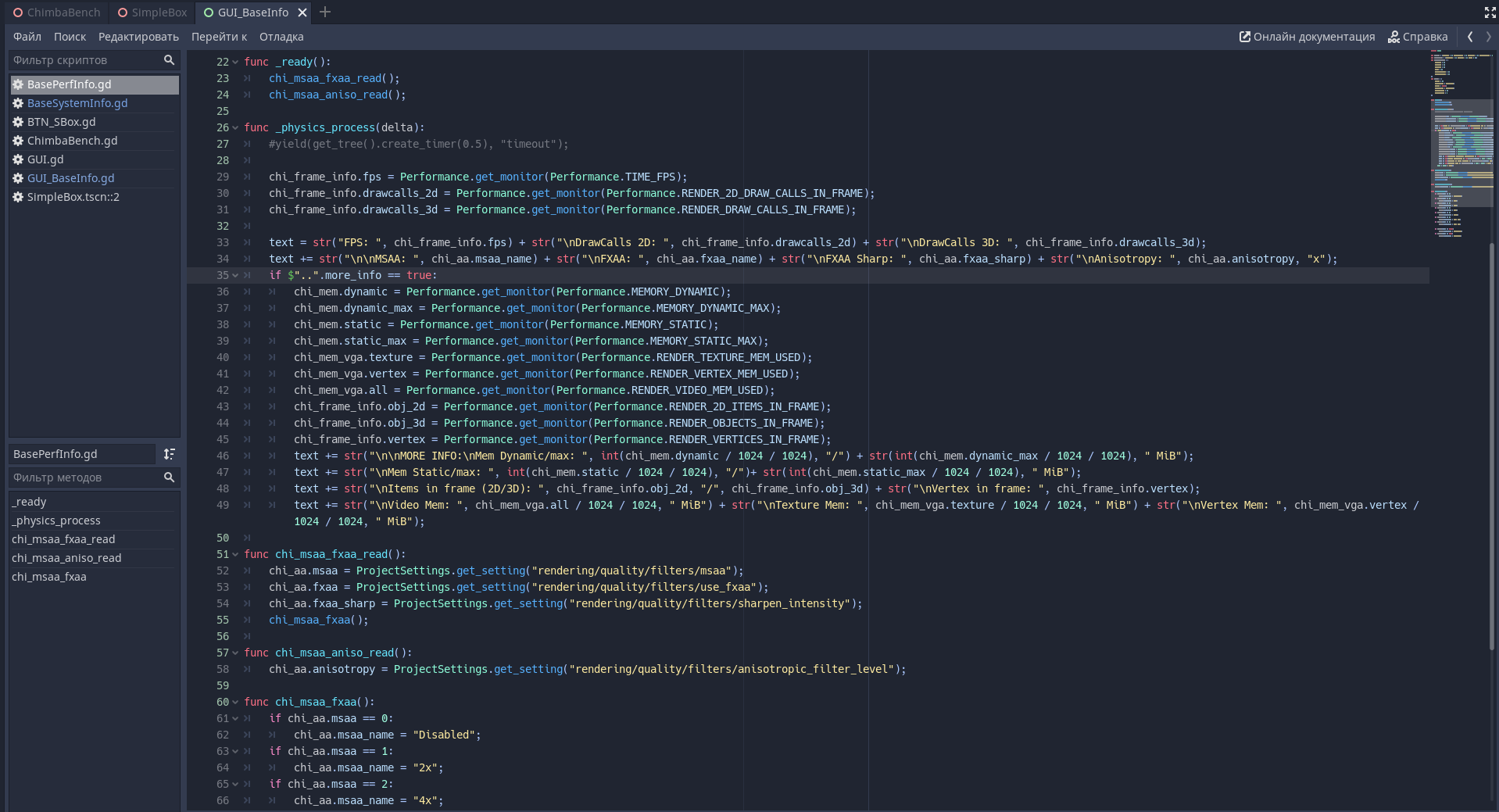The height and width of the screenshot is (812, 1499).
Task: Go to previous edited script arrow
Action: point(1470,37)
